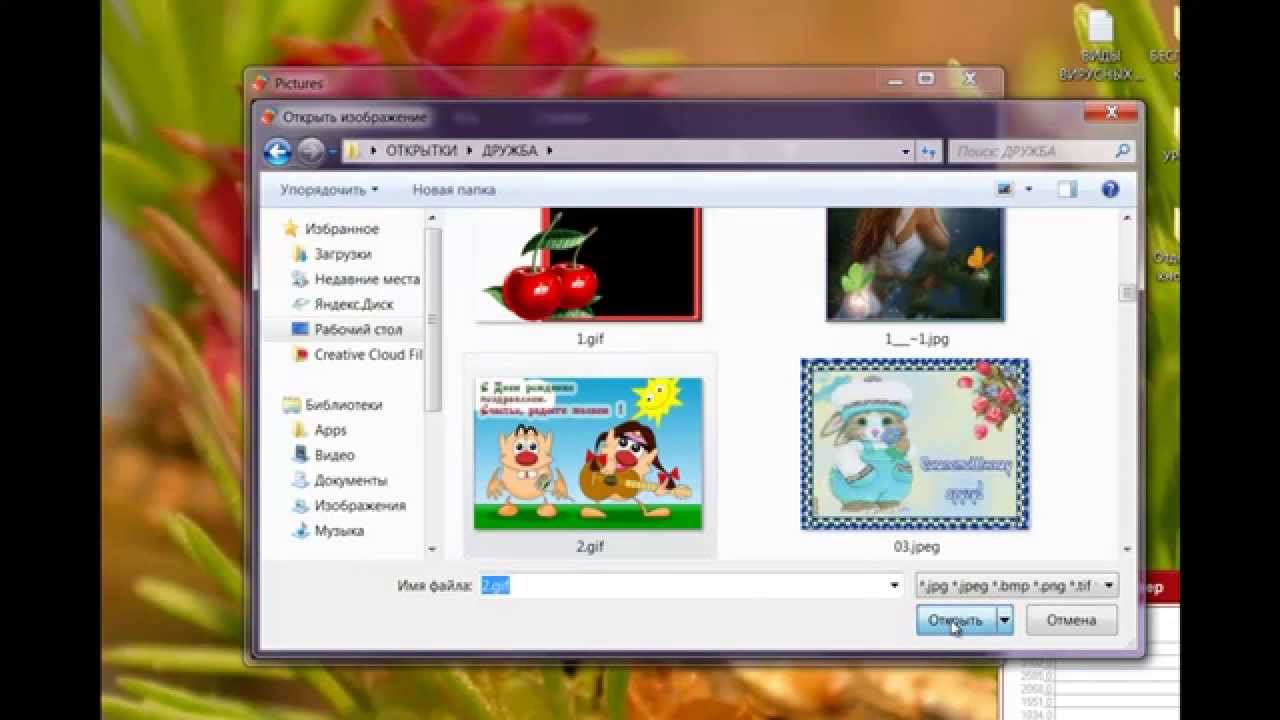The height and width of the screenshot is (720, 1280).
Task: Click the file name 03.jpeg label
Action: tap(917, 547)
